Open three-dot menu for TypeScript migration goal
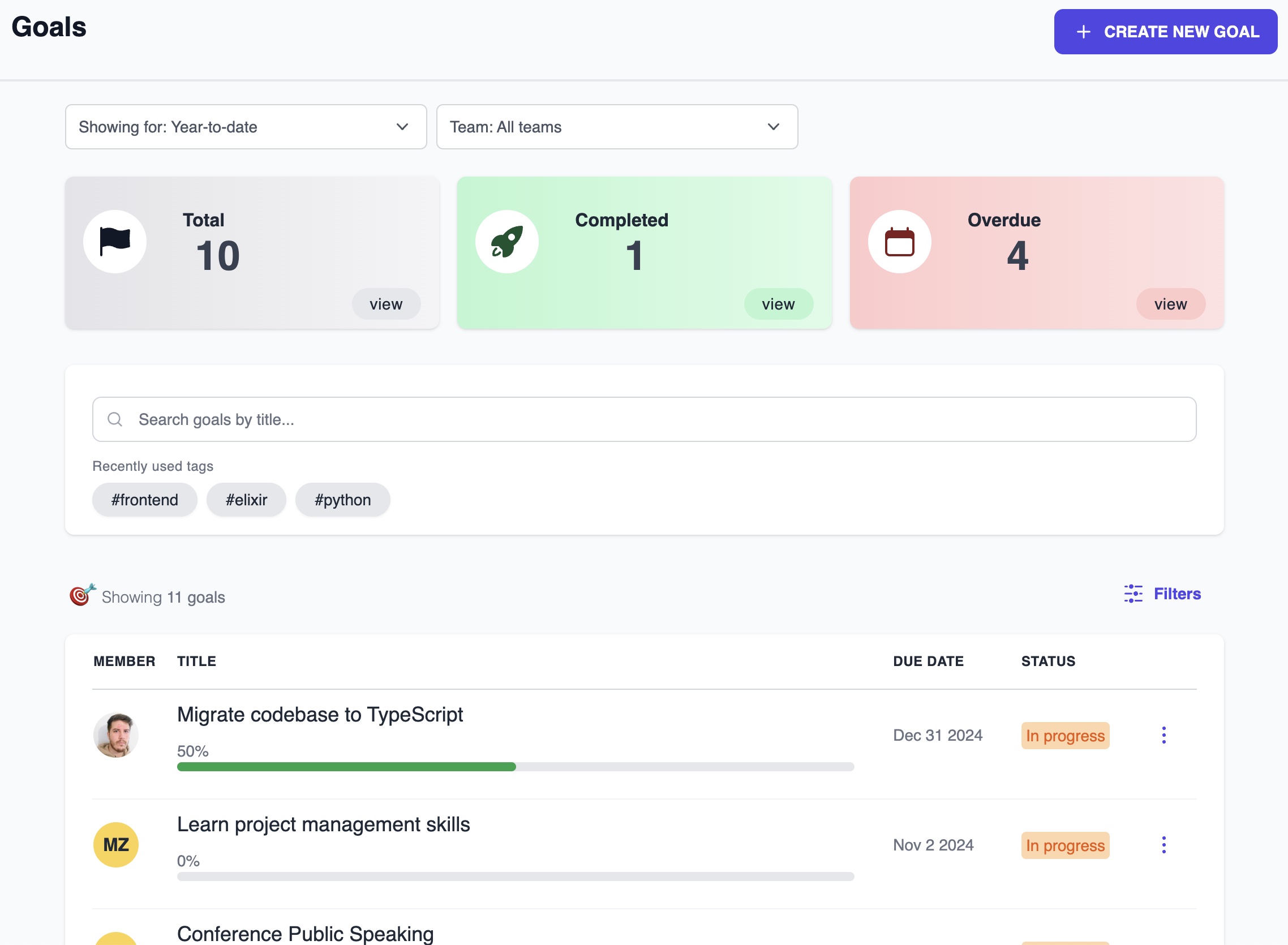Image resolution: width=1288 pixels, height=945 pixels. coord(1164,735)
